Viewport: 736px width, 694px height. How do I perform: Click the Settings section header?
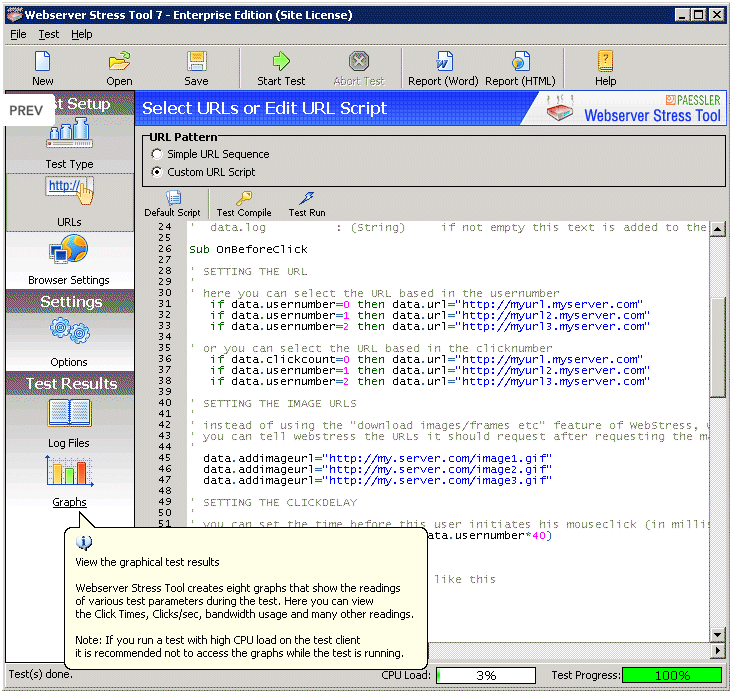click(70, 302)
